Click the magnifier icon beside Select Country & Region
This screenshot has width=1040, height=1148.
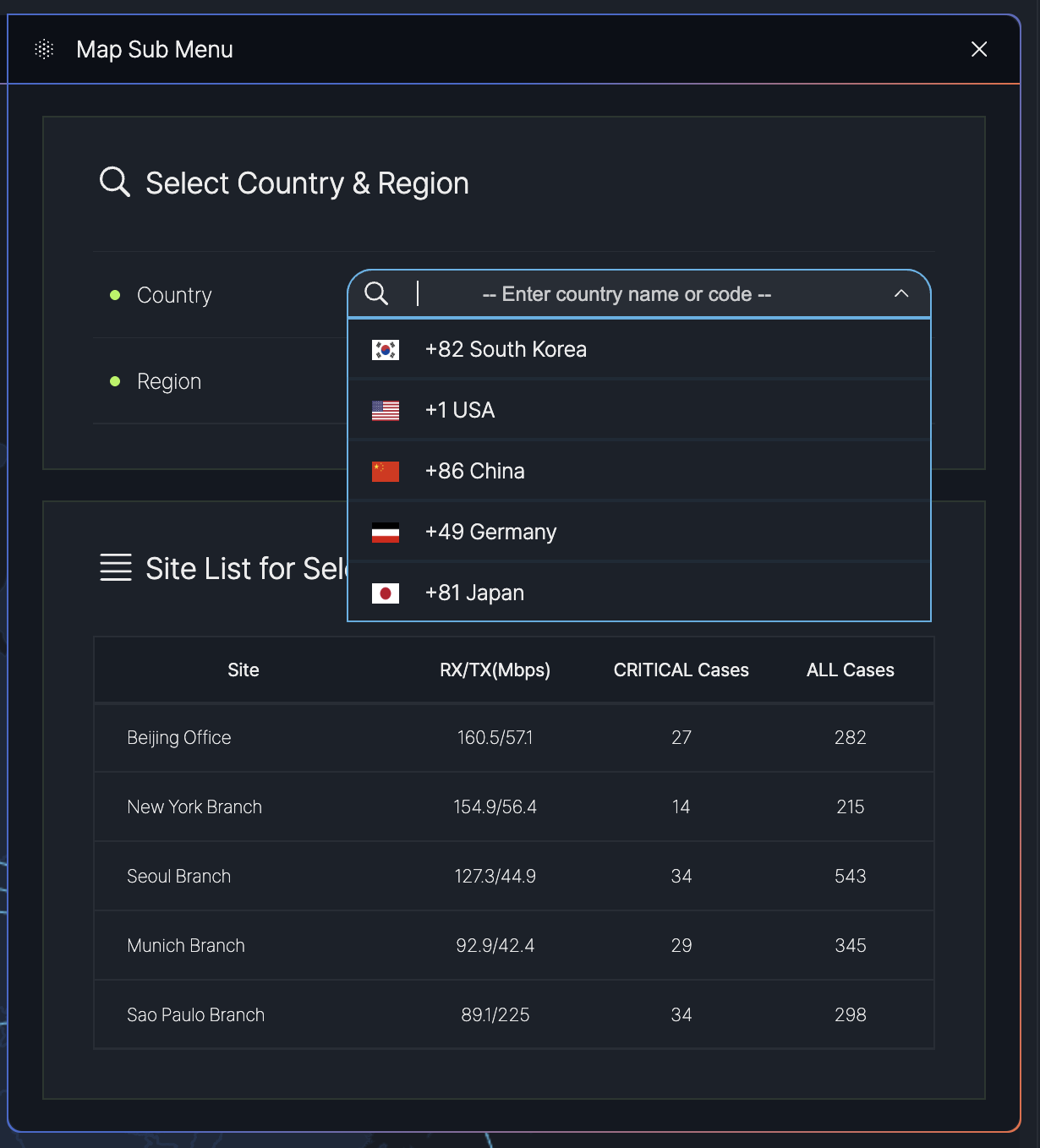(x=115, y=182)
